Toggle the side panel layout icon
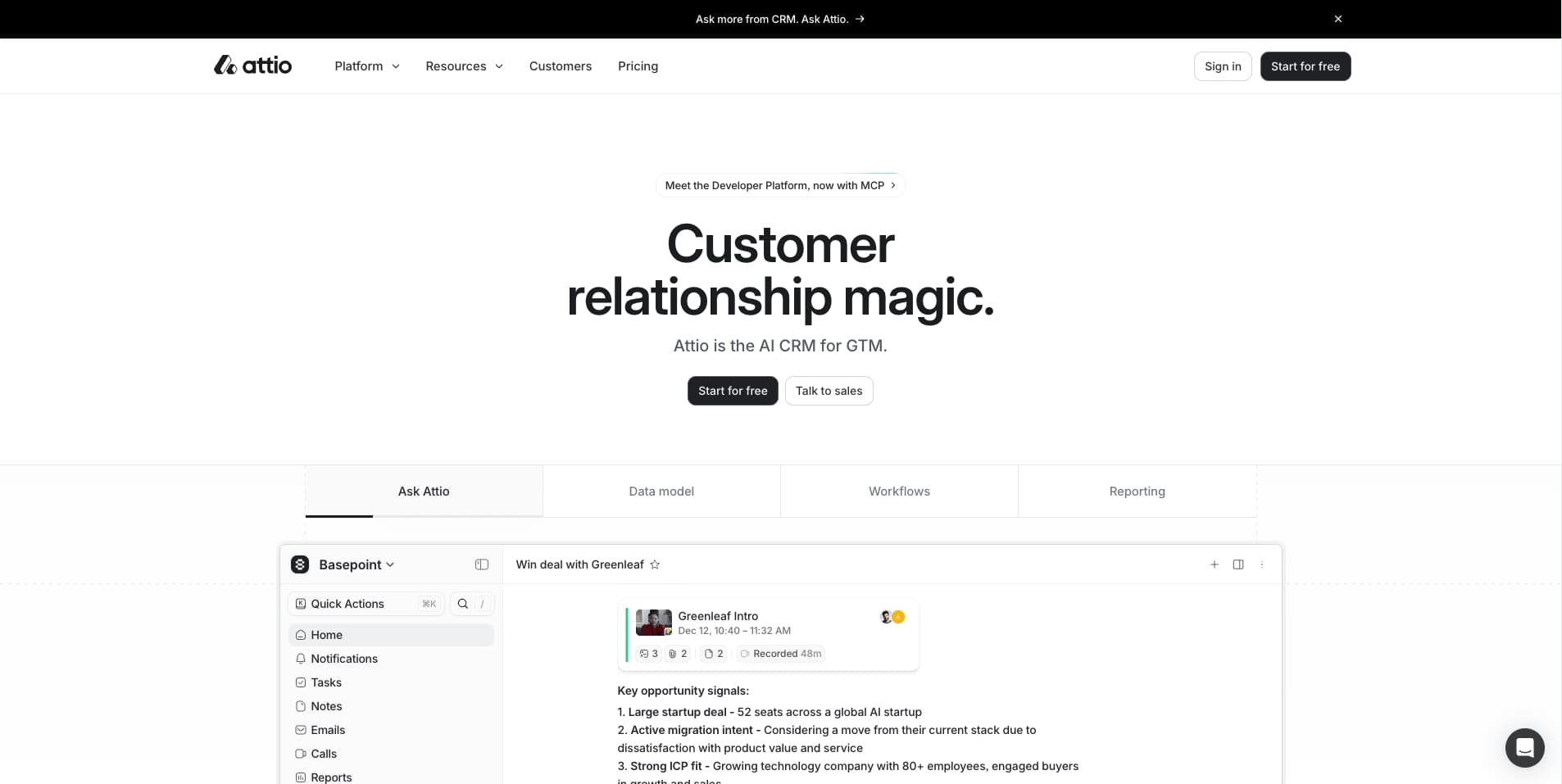This screenshot has height=784, width=1562. 1238,564
